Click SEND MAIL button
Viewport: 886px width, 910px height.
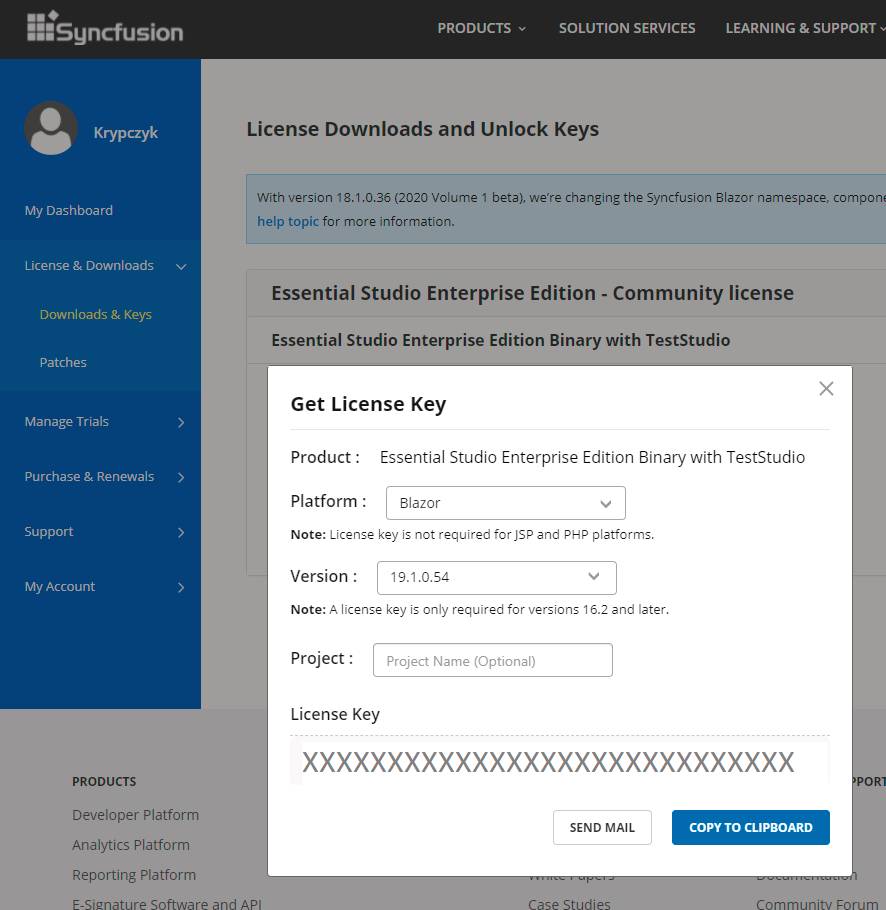[x=602, y=827]
